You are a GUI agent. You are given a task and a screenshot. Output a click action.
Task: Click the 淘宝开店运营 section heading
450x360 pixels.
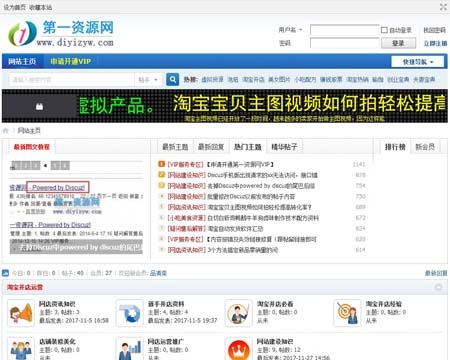pyautogui.click(x=25, y=287)
